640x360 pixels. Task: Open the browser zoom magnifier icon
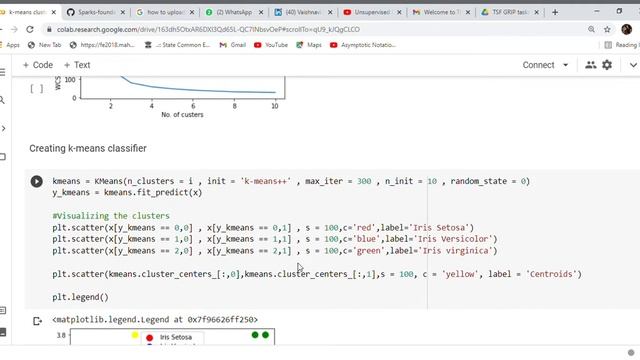(591, 29)
